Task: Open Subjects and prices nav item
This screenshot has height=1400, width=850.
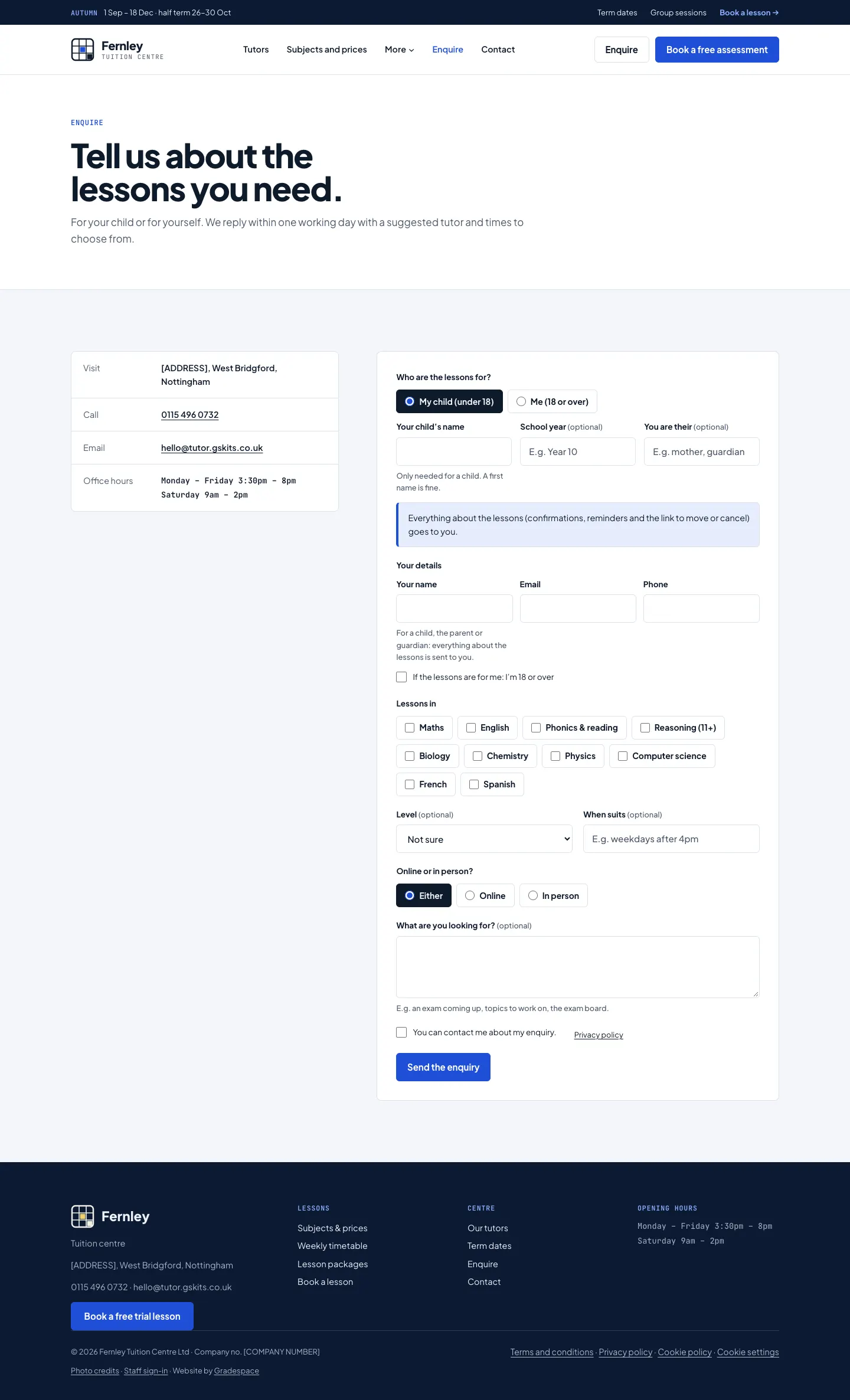Action: 326,50
